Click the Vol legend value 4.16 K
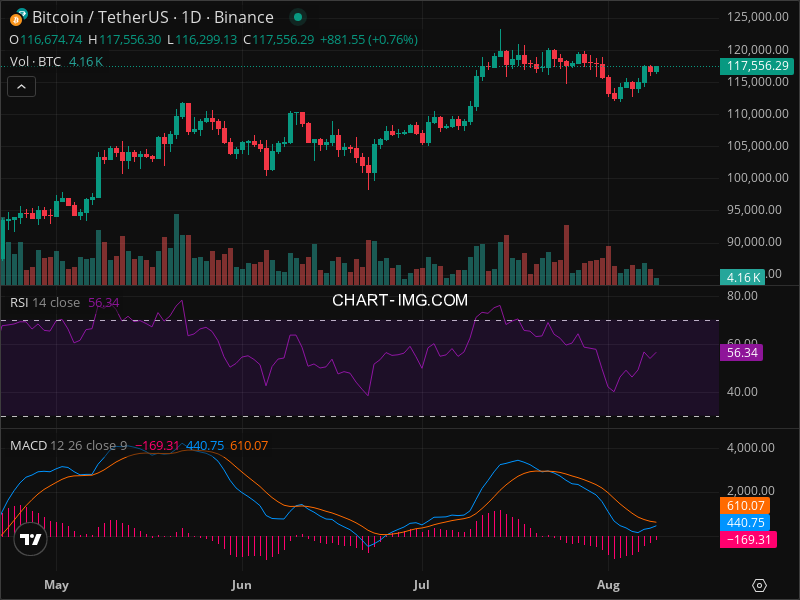 click(x=86, y=62)
